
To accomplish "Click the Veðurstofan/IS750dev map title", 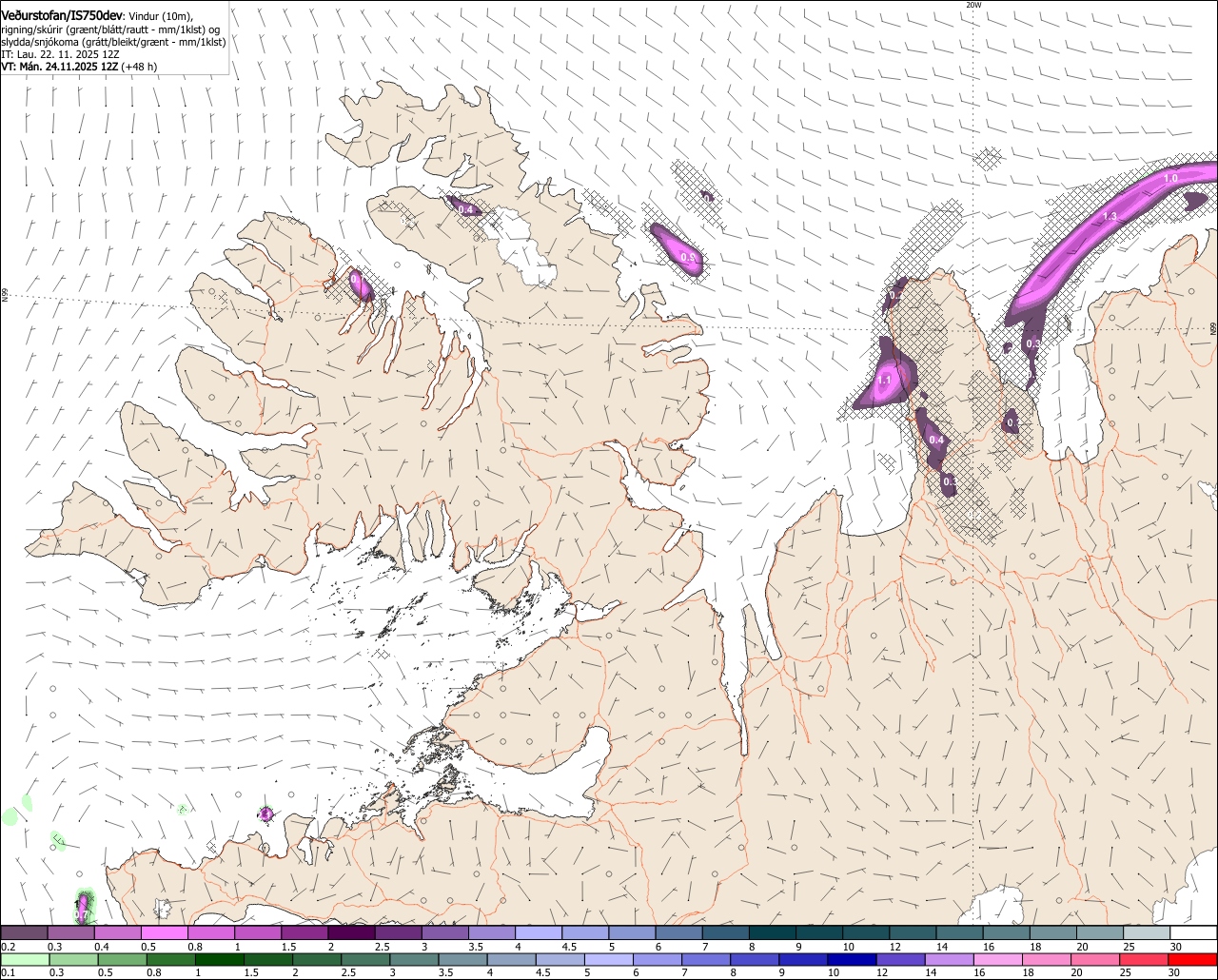I will click(x=62, y=15).
